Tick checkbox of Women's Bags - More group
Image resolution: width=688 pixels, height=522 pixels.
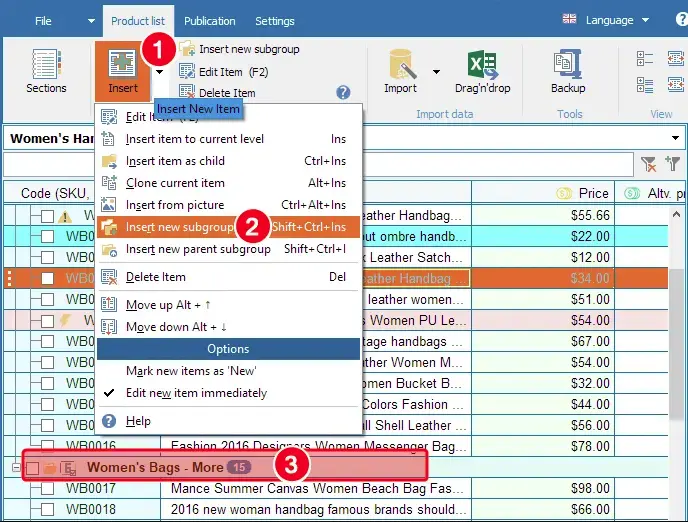click(32, 468)
